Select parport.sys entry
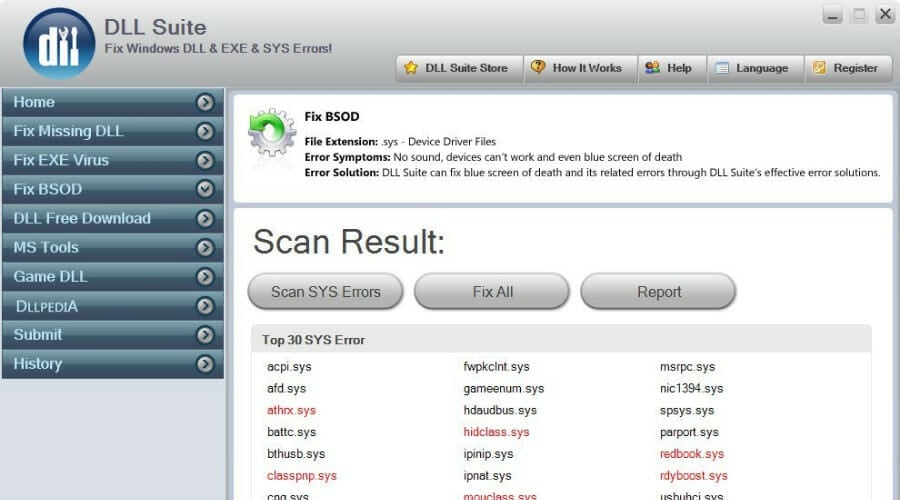Viewport: 900px width, 500px height. point(689,432)
